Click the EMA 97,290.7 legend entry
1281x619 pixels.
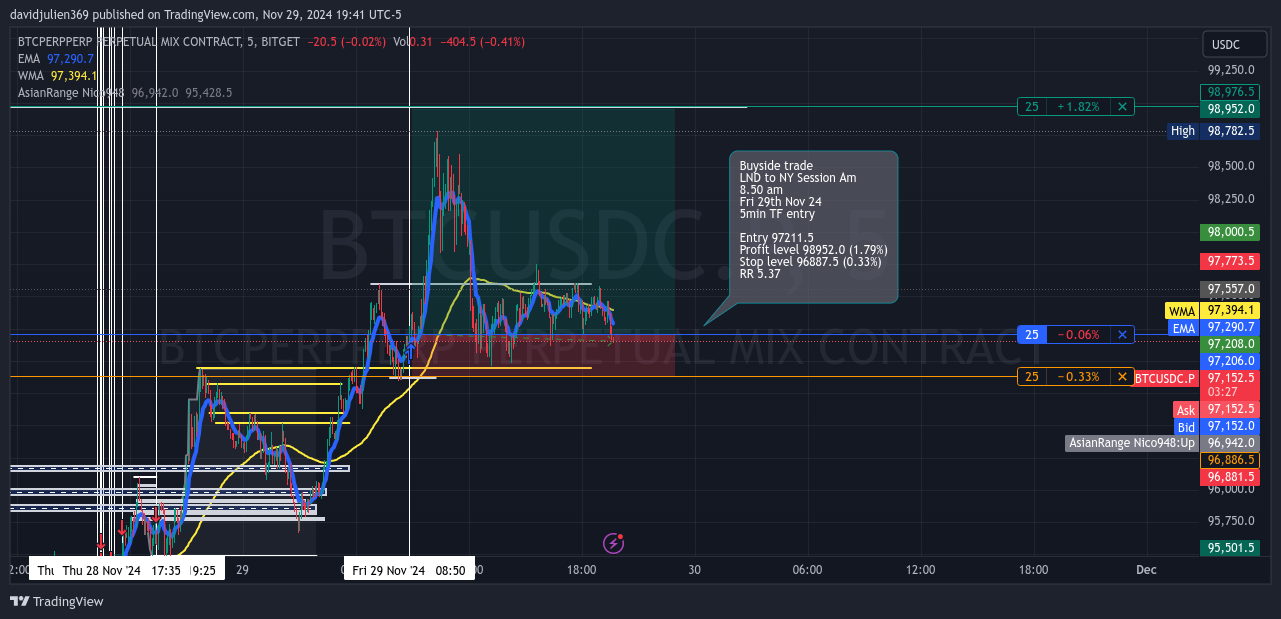click(x=56, y=59)
